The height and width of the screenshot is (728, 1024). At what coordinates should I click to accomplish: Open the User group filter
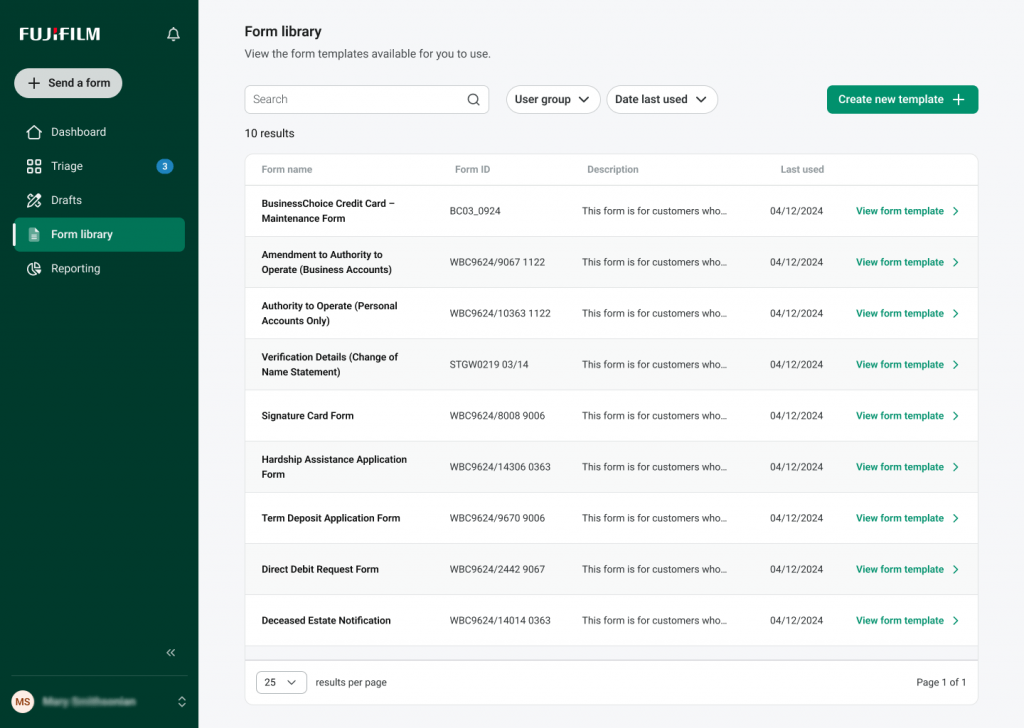(x=553, y=99)
